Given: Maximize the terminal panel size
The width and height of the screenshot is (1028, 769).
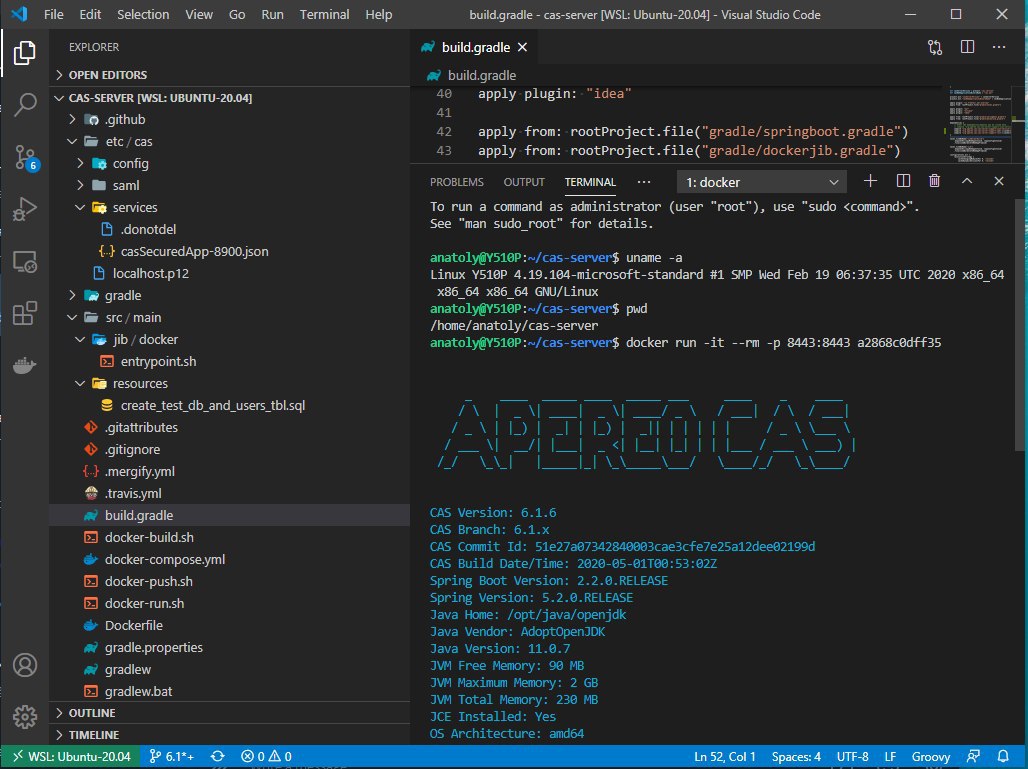Looking at the screenshot, I should pyautogui.click(x=966, y=181).
